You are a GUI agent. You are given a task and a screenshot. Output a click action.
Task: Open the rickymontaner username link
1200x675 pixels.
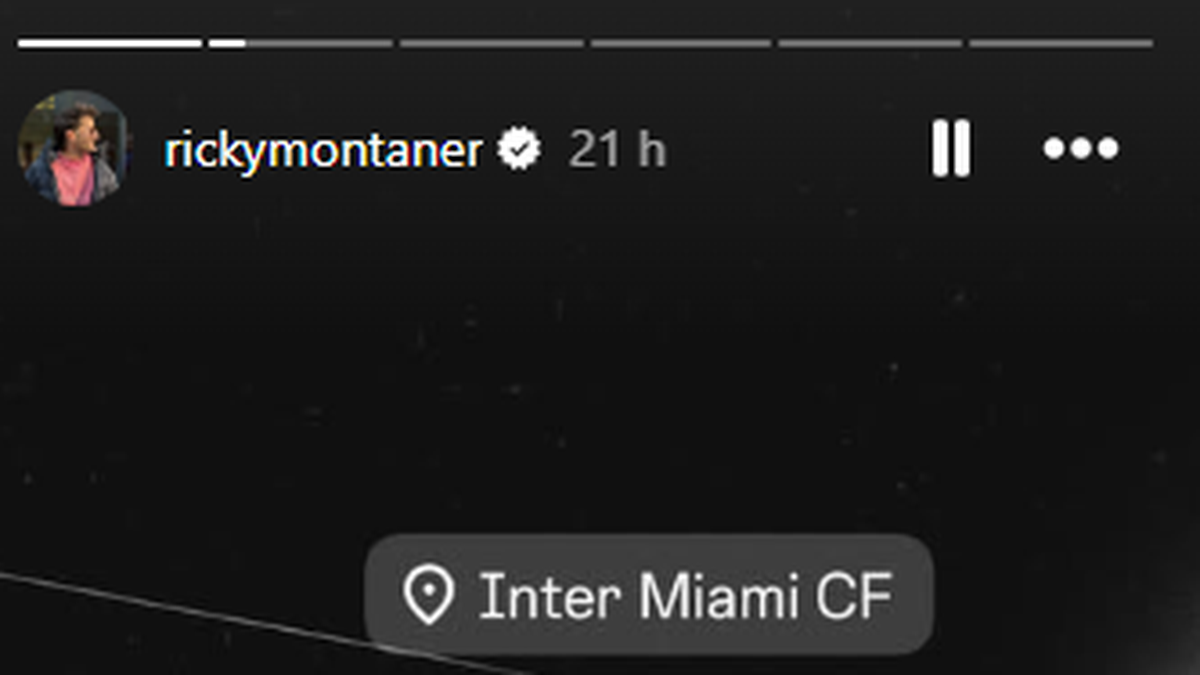click(323, 151)
